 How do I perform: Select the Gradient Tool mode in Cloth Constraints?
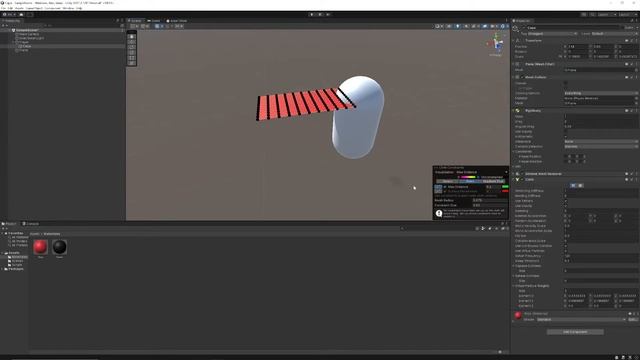[493, 181]
